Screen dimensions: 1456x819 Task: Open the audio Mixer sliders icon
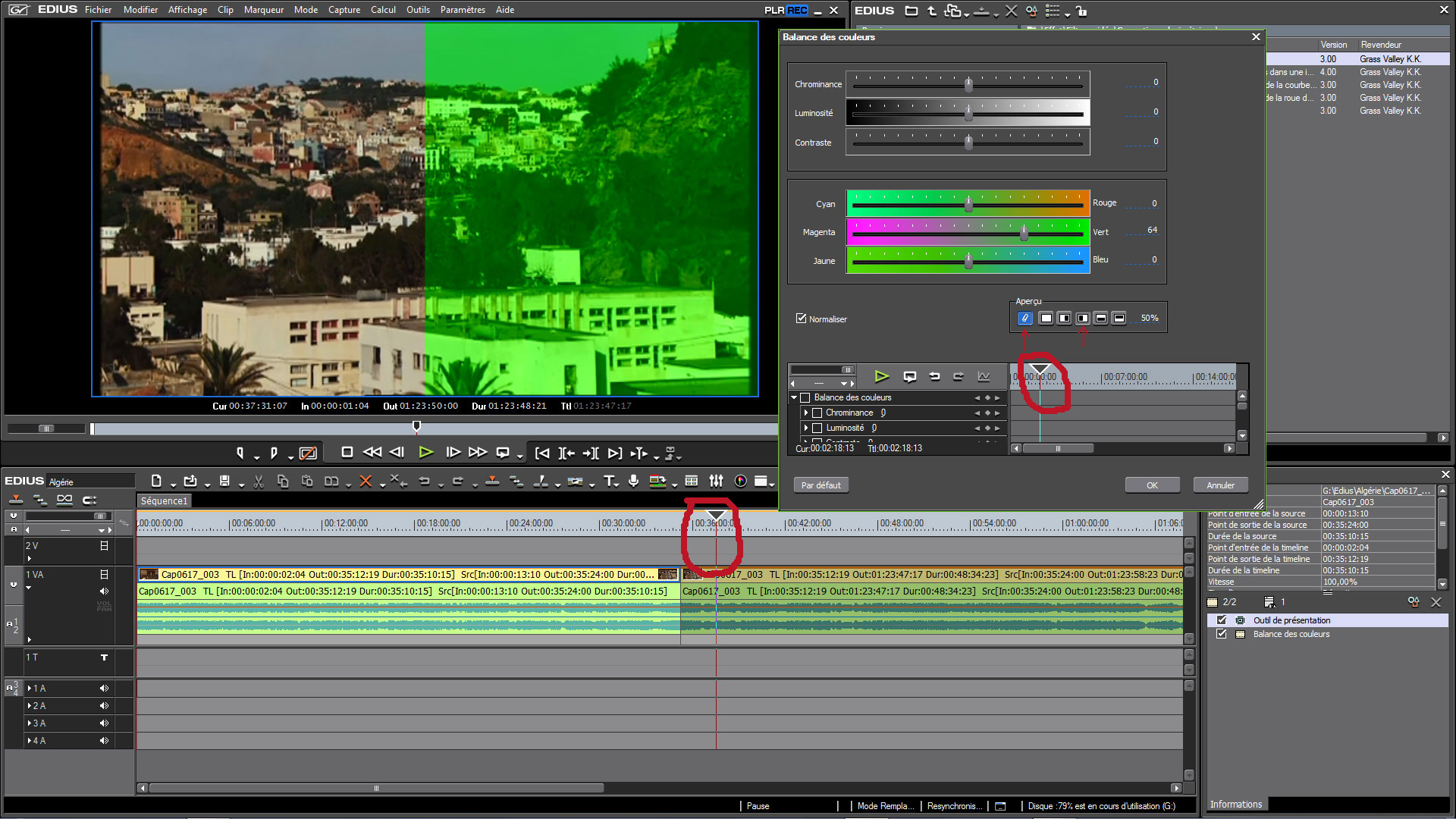click(x=716, y=481)
